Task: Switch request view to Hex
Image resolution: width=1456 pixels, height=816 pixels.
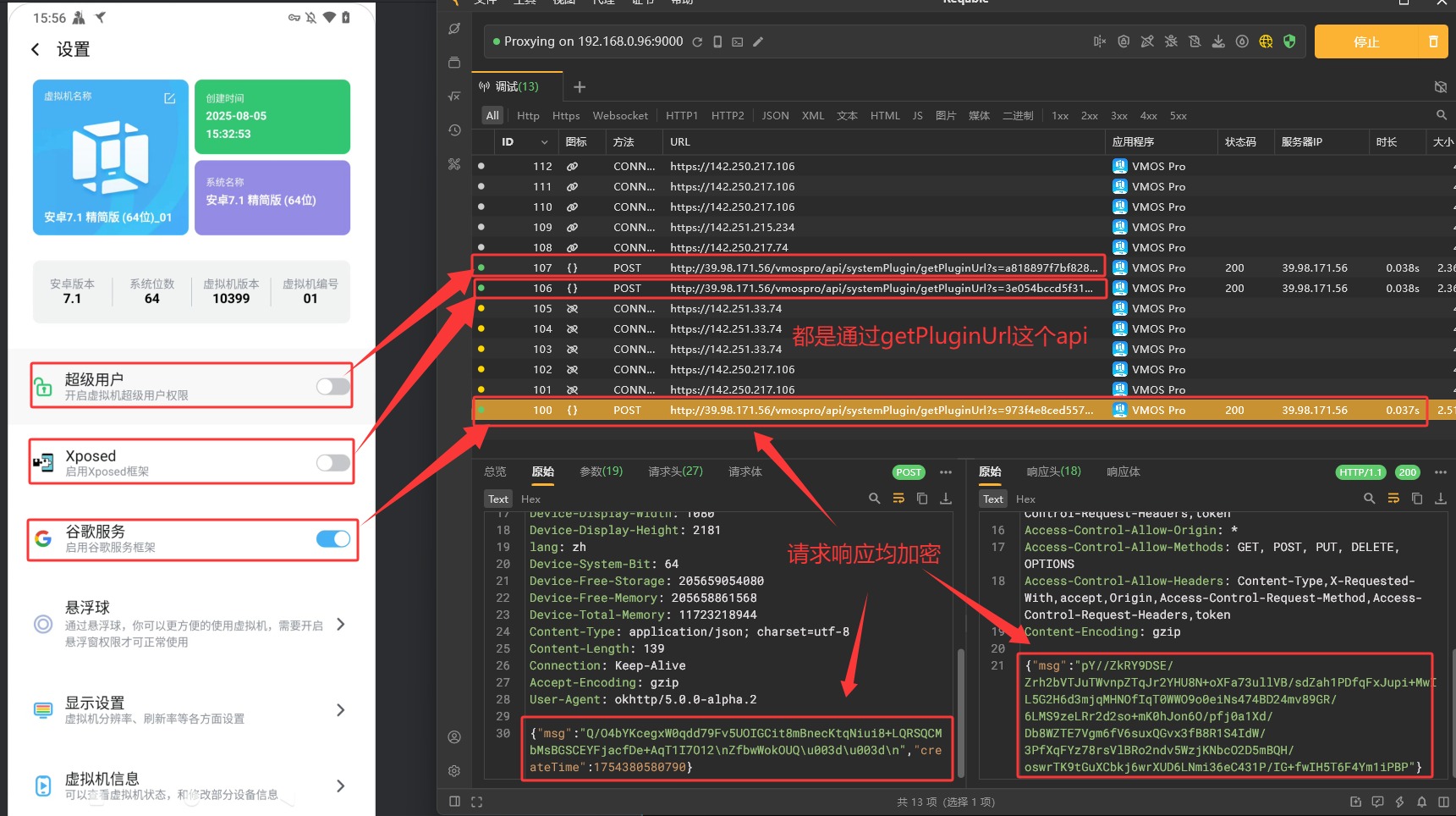Action: point(530,499)
